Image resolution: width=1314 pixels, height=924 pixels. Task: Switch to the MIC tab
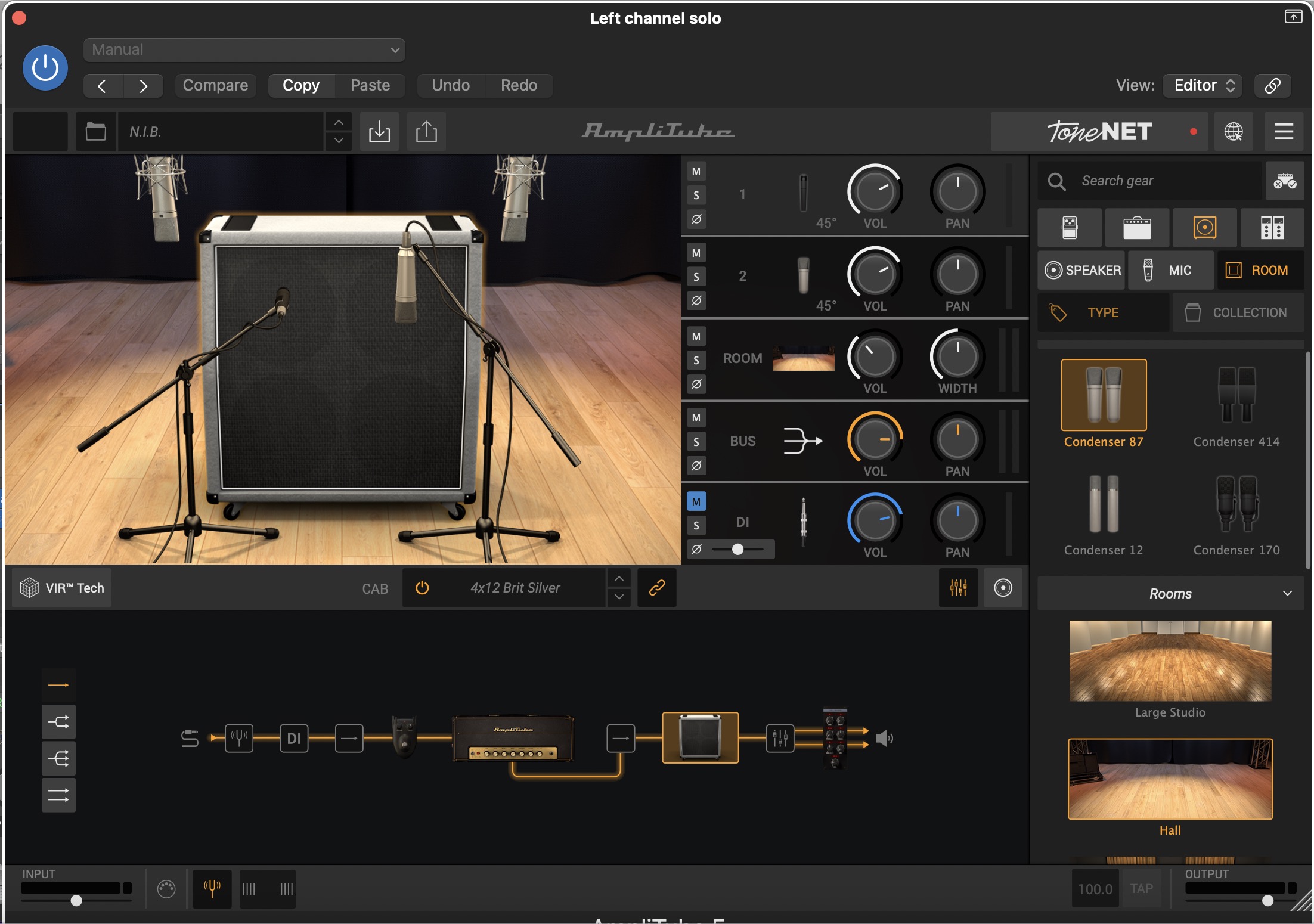(1171, 271)
